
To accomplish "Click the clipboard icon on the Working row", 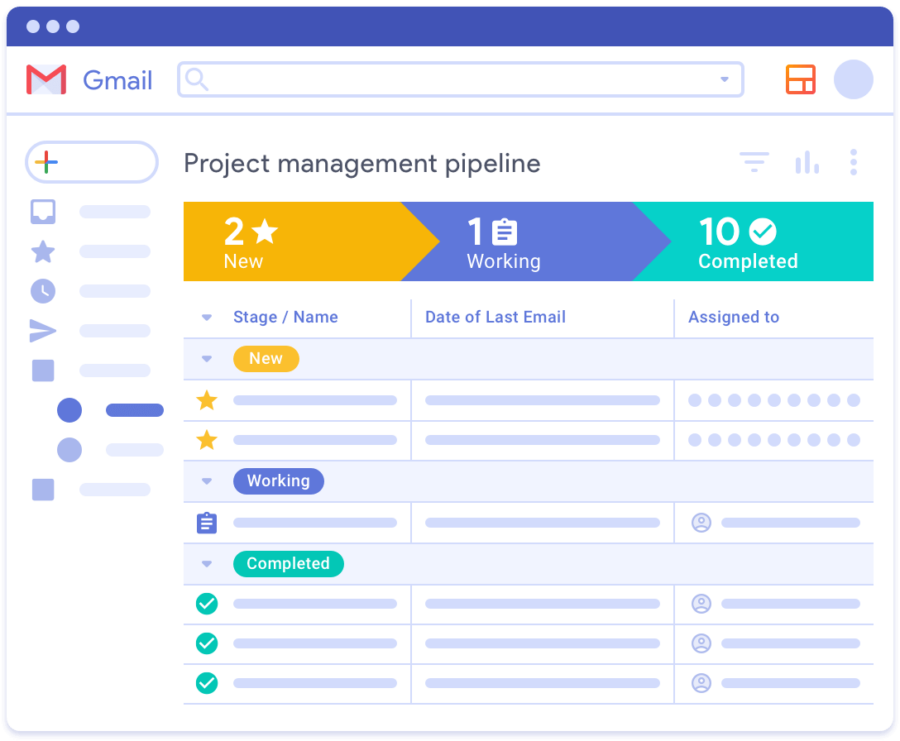I will (207, 522).
